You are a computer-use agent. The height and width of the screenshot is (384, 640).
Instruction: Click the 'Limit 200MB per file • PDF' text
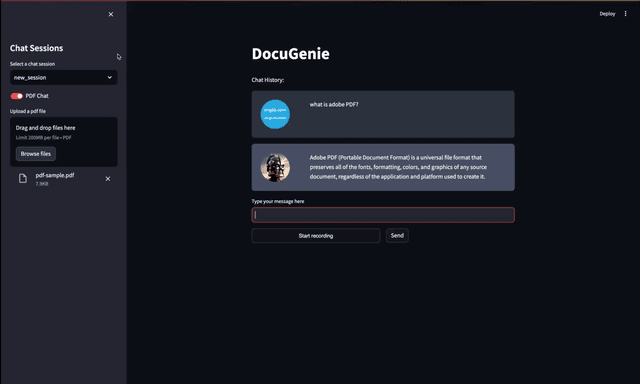(x=44, y=138)
